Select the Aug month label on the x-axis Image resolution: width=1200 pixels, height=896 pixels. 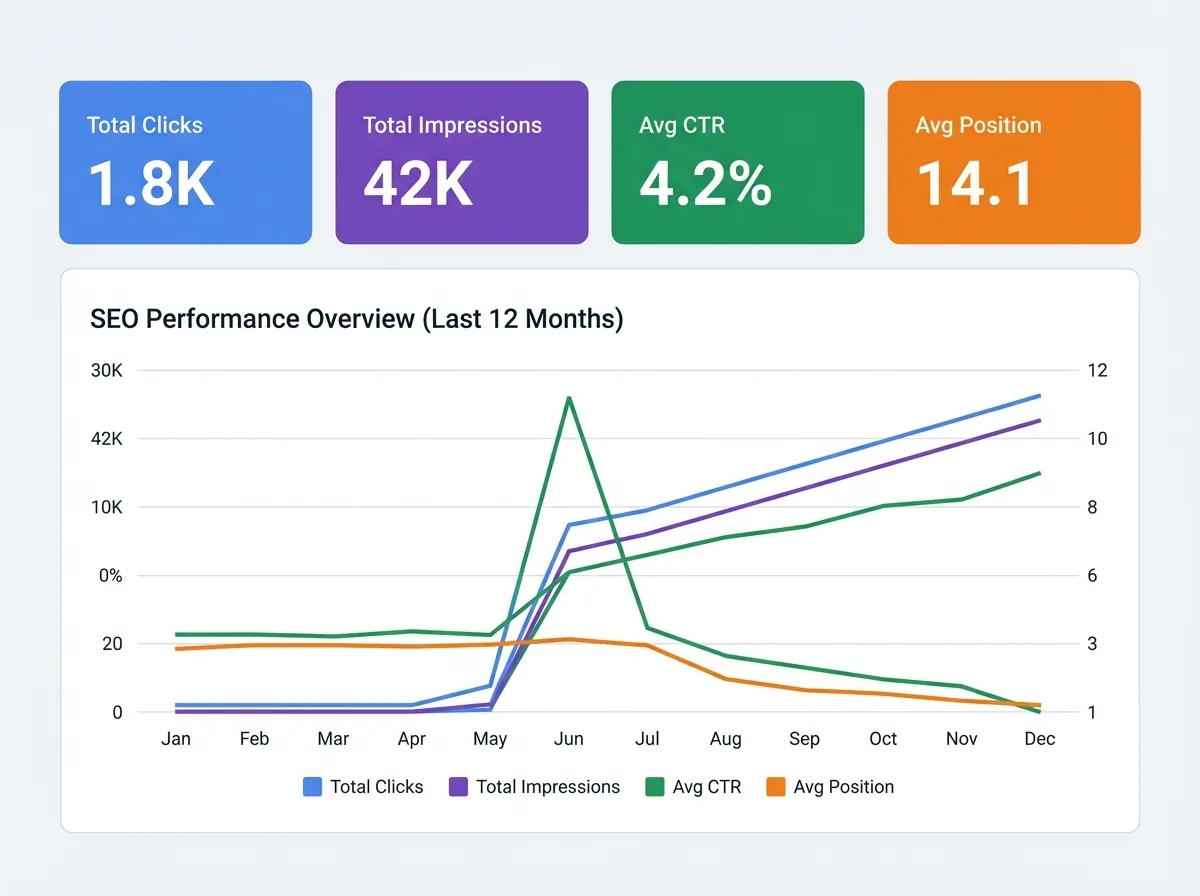726,739
